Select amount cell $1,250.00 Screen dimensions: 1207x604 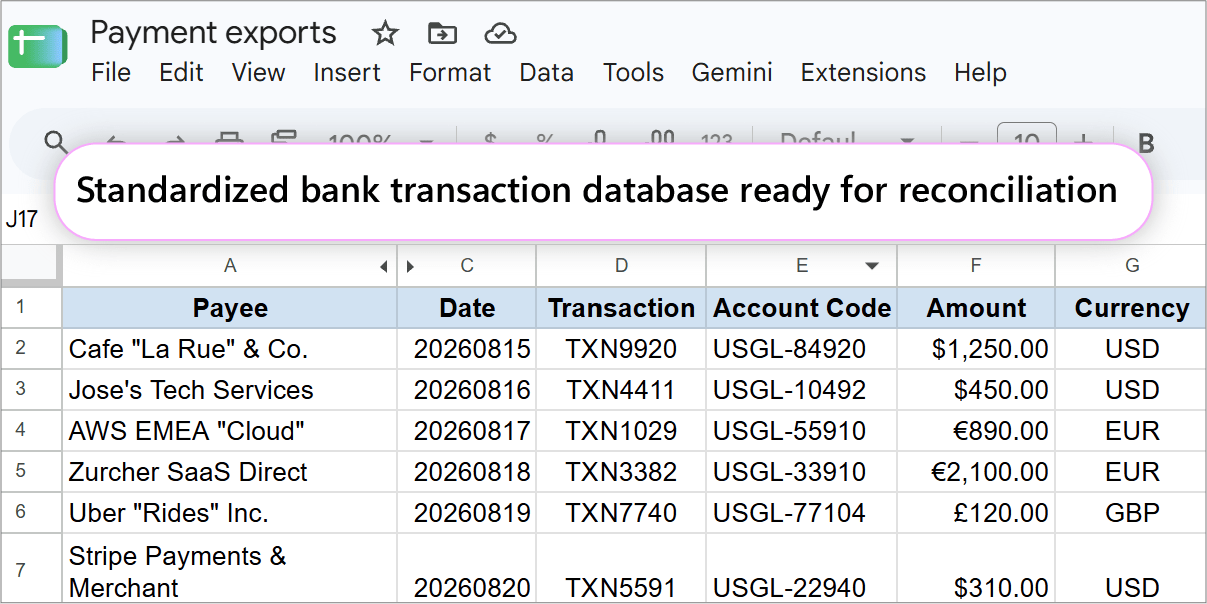tap(976, 349)
